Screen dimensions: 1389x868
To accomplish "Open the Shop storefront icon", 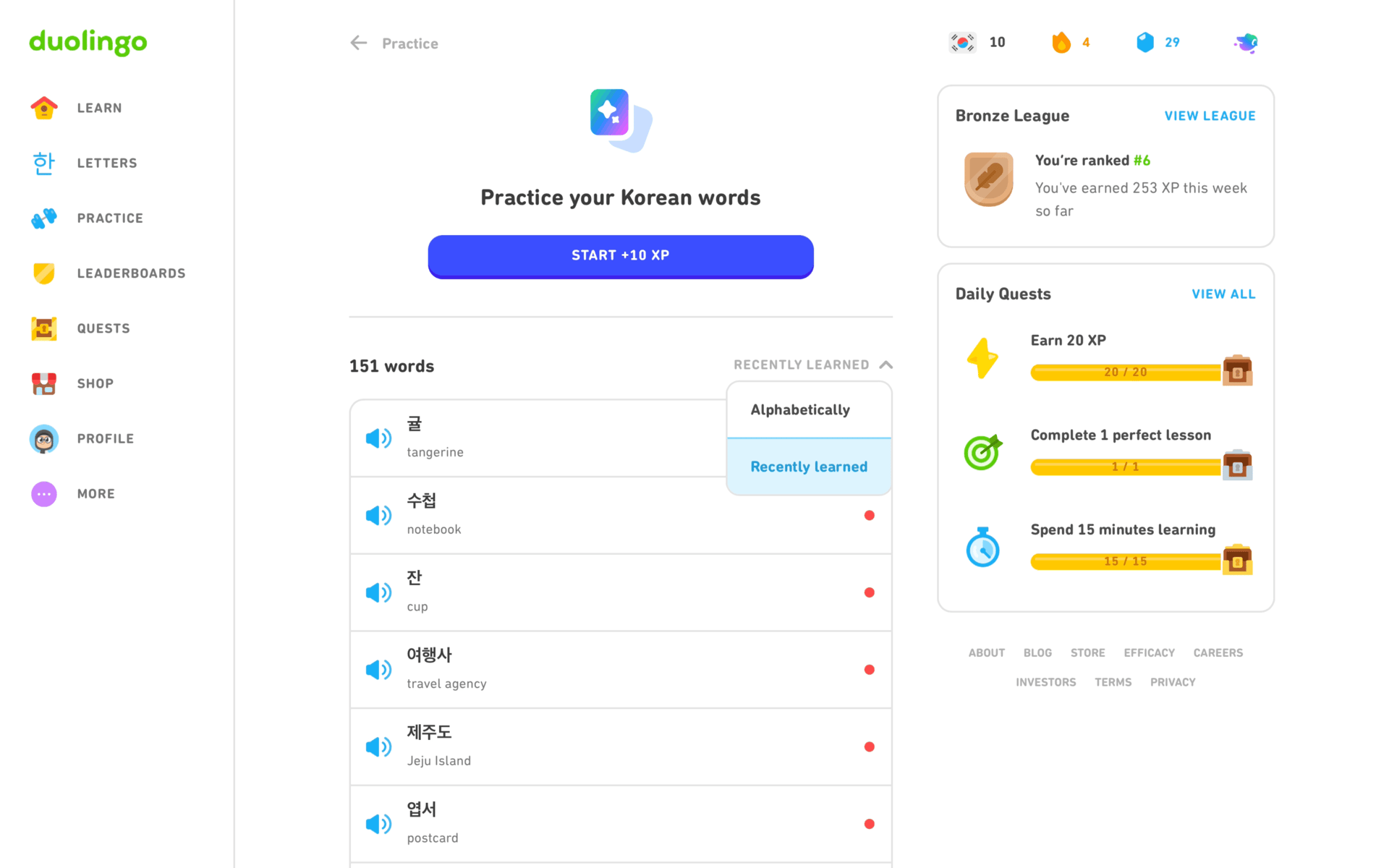I will [44, 383].
